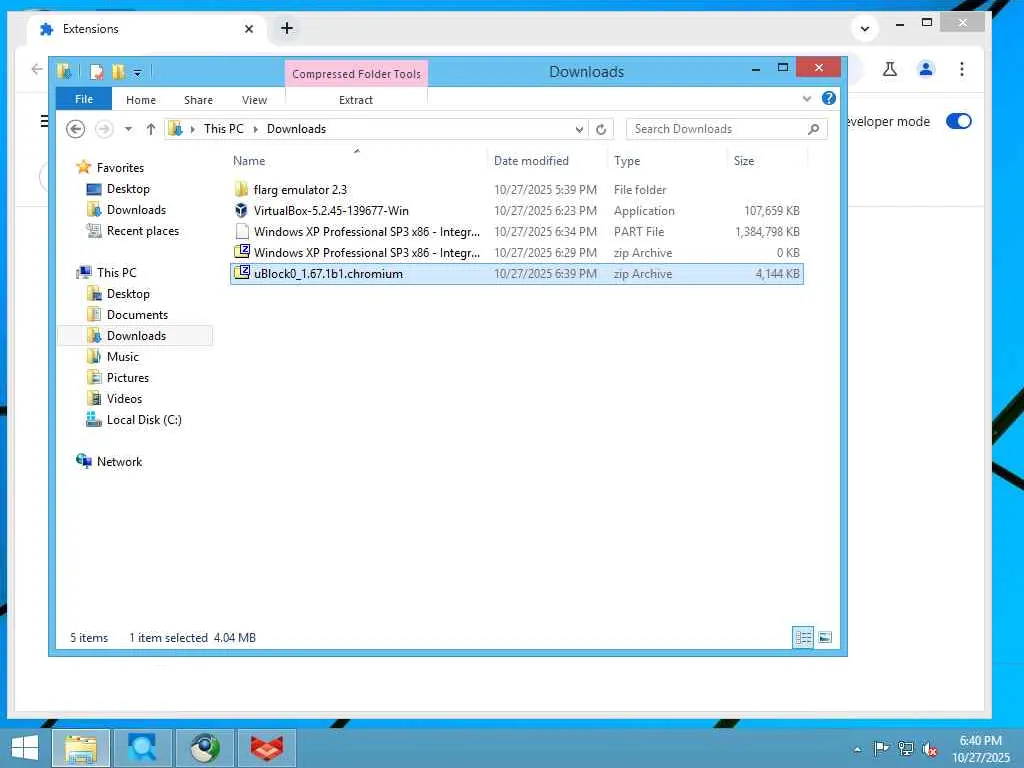This screenshot has width=1024, height=768.
Task: Open Downloads under Favorites
Action: tap(136, 210)
